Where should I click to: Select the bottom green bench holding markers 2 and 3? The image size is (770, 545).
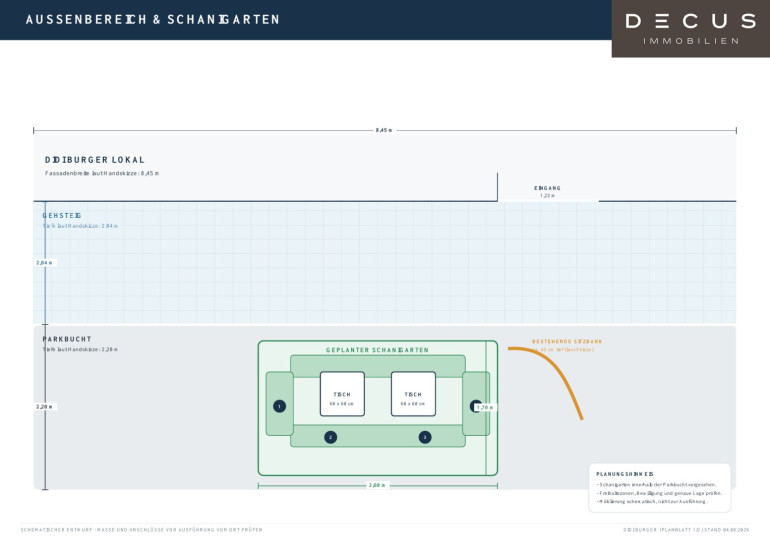(378, 436)
